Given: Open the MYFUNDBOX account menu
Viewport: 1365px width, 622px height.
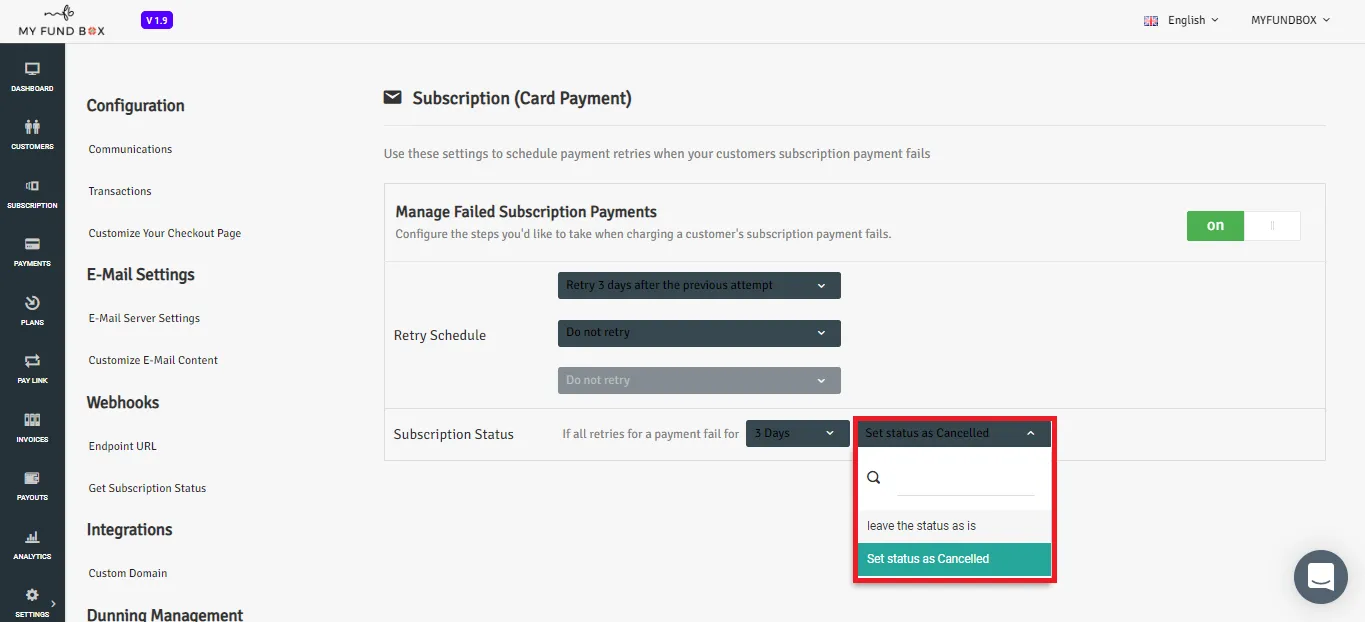Looking at the screenshot, I should (1291, 20).
